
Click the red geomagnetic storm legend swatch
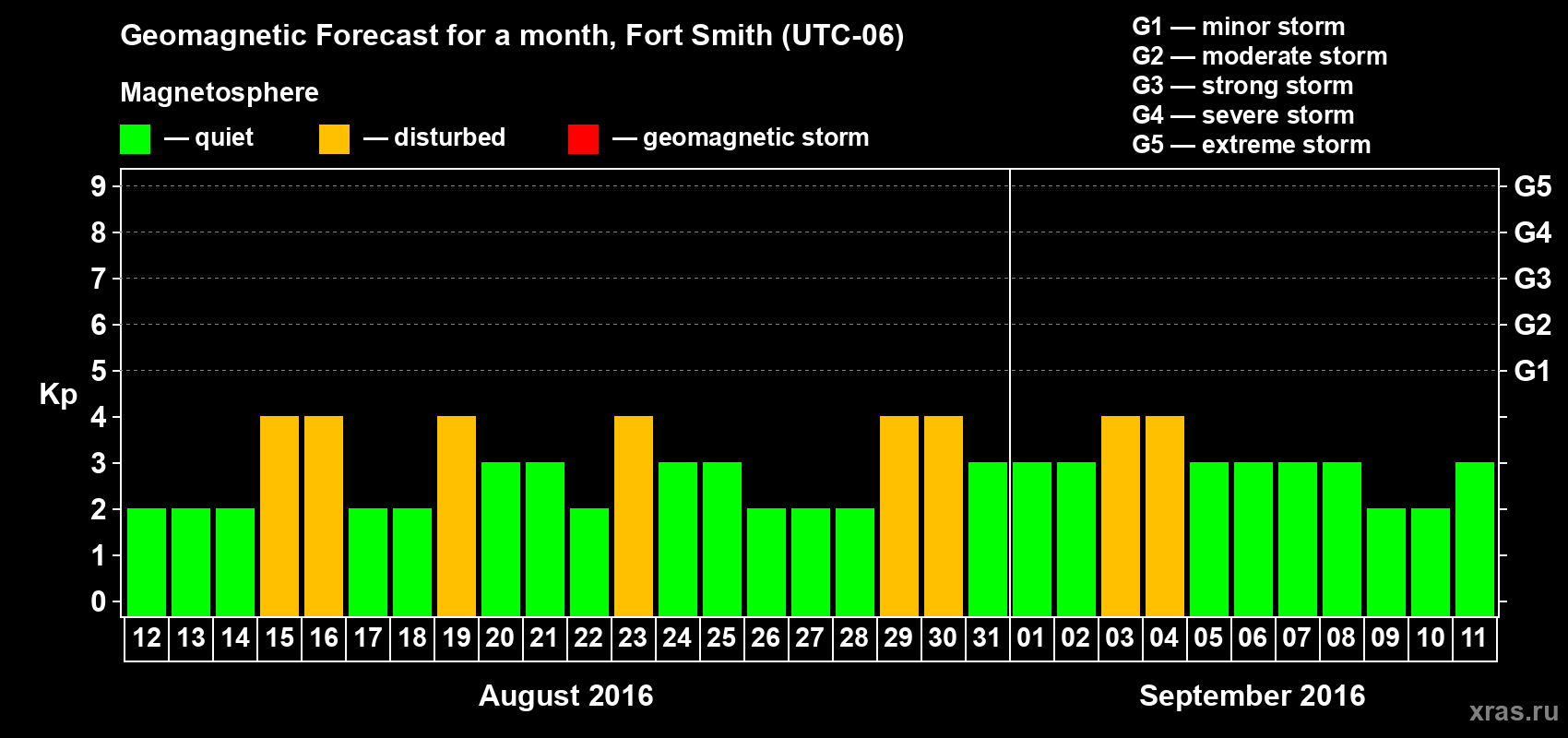[x=583, y=139]
